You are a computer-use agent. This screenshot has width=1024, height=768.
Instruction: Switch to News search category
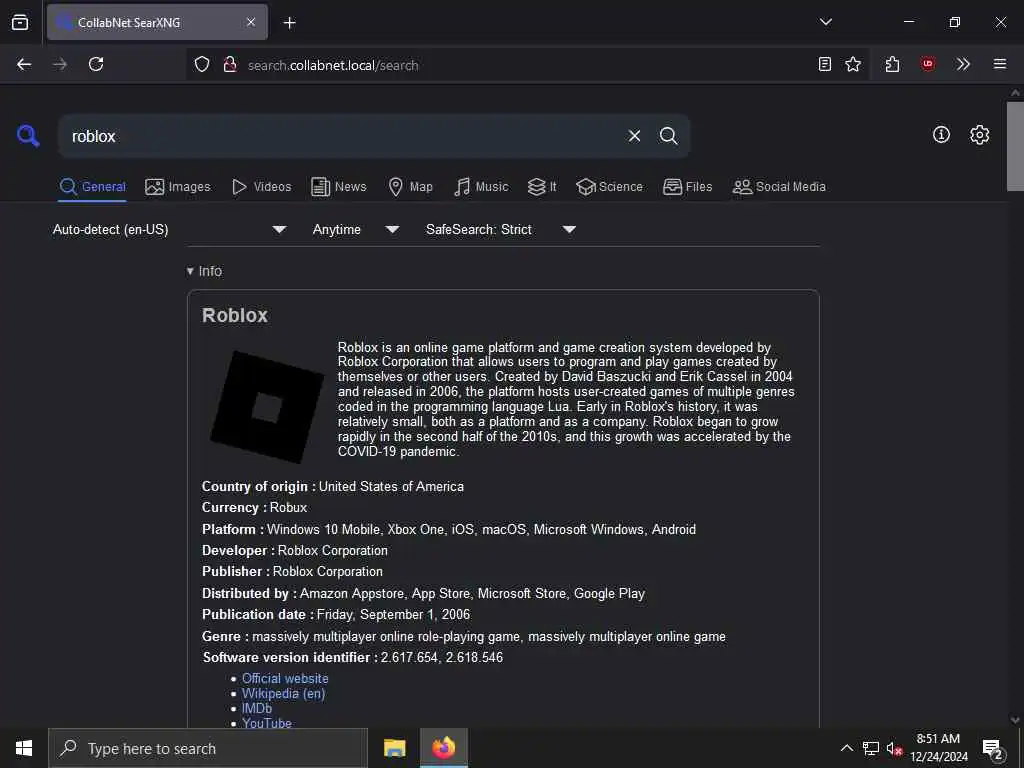coord(339,187)
